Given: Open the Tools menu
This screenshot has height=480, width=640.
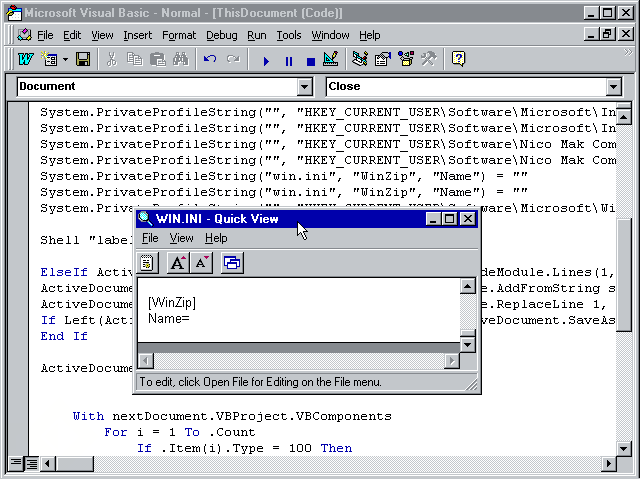Looking at the screenshot, I should point(289,36).
